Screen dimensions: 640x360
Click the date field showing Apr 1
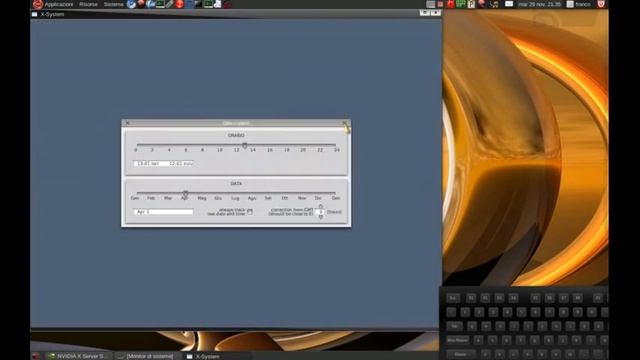[x=163, y=212]
